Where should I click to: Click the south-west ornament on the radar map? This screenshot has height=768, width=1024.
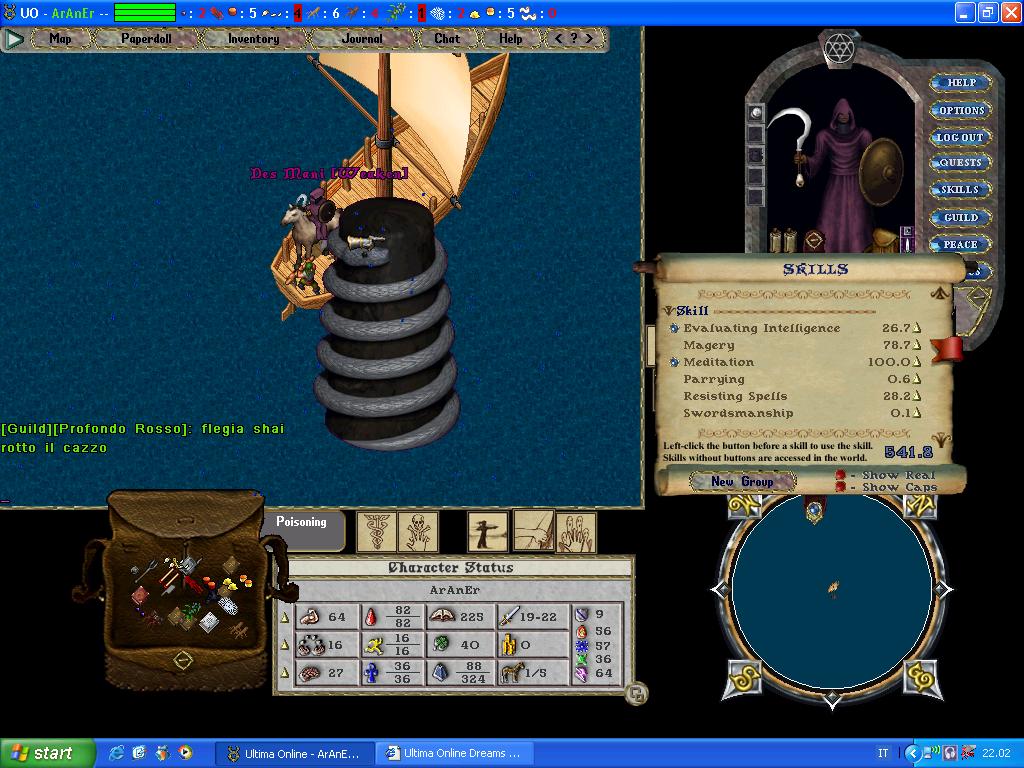745,679
